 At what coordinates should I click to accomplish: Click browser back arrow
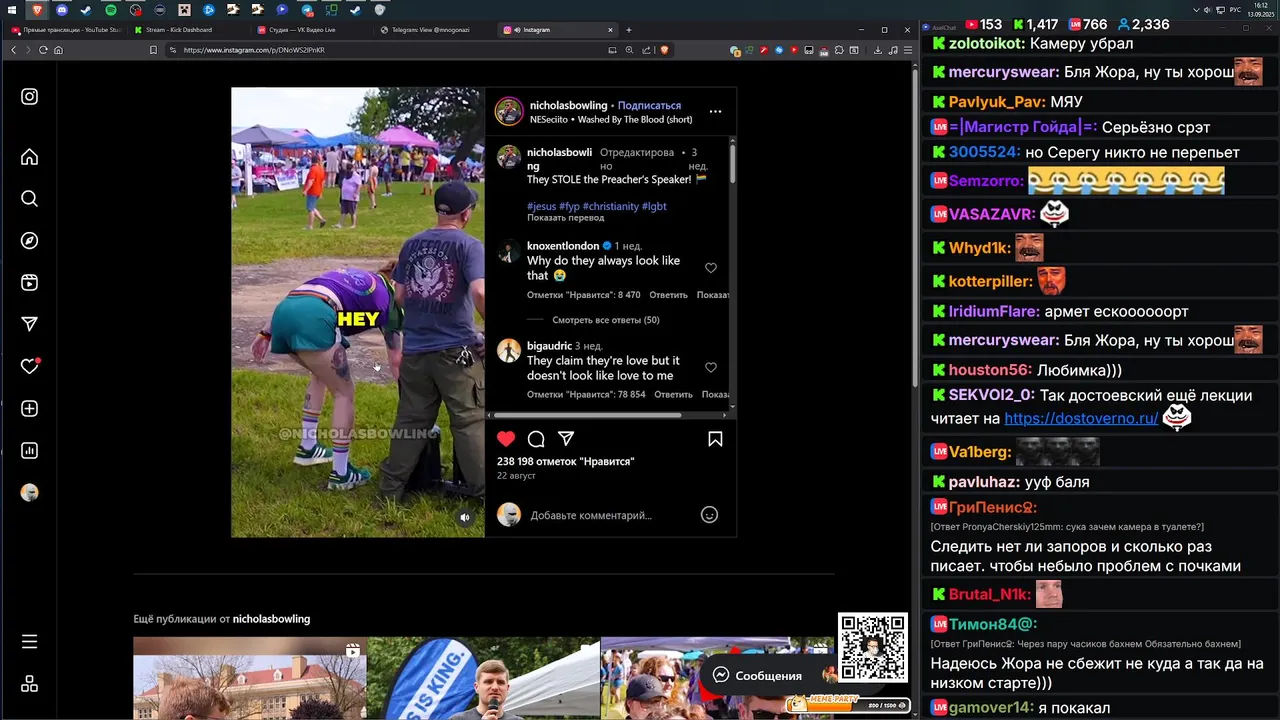[x=13, y=50]
